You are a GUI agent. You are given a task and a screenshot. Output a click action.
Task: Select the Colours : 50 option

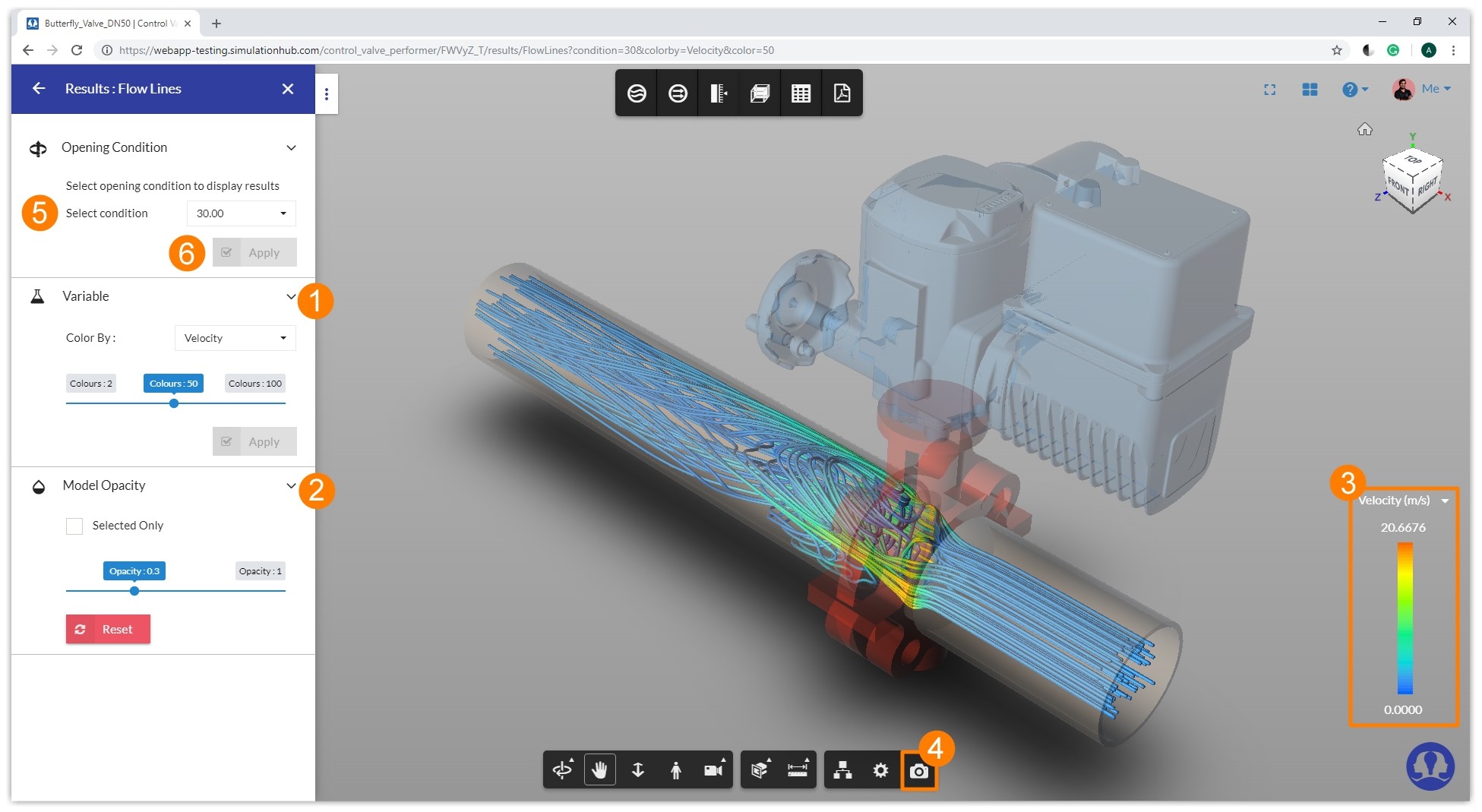coord(172,383)
